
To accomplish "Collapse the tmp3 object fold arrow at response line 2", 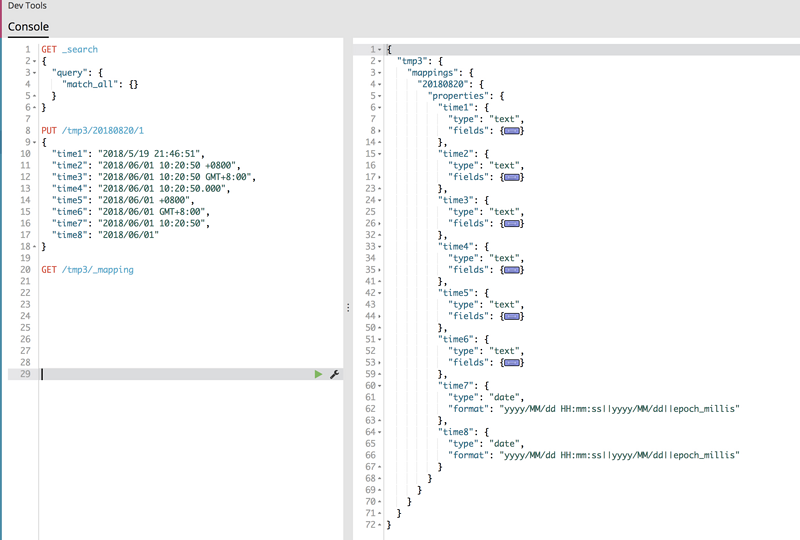I will 380,61.
